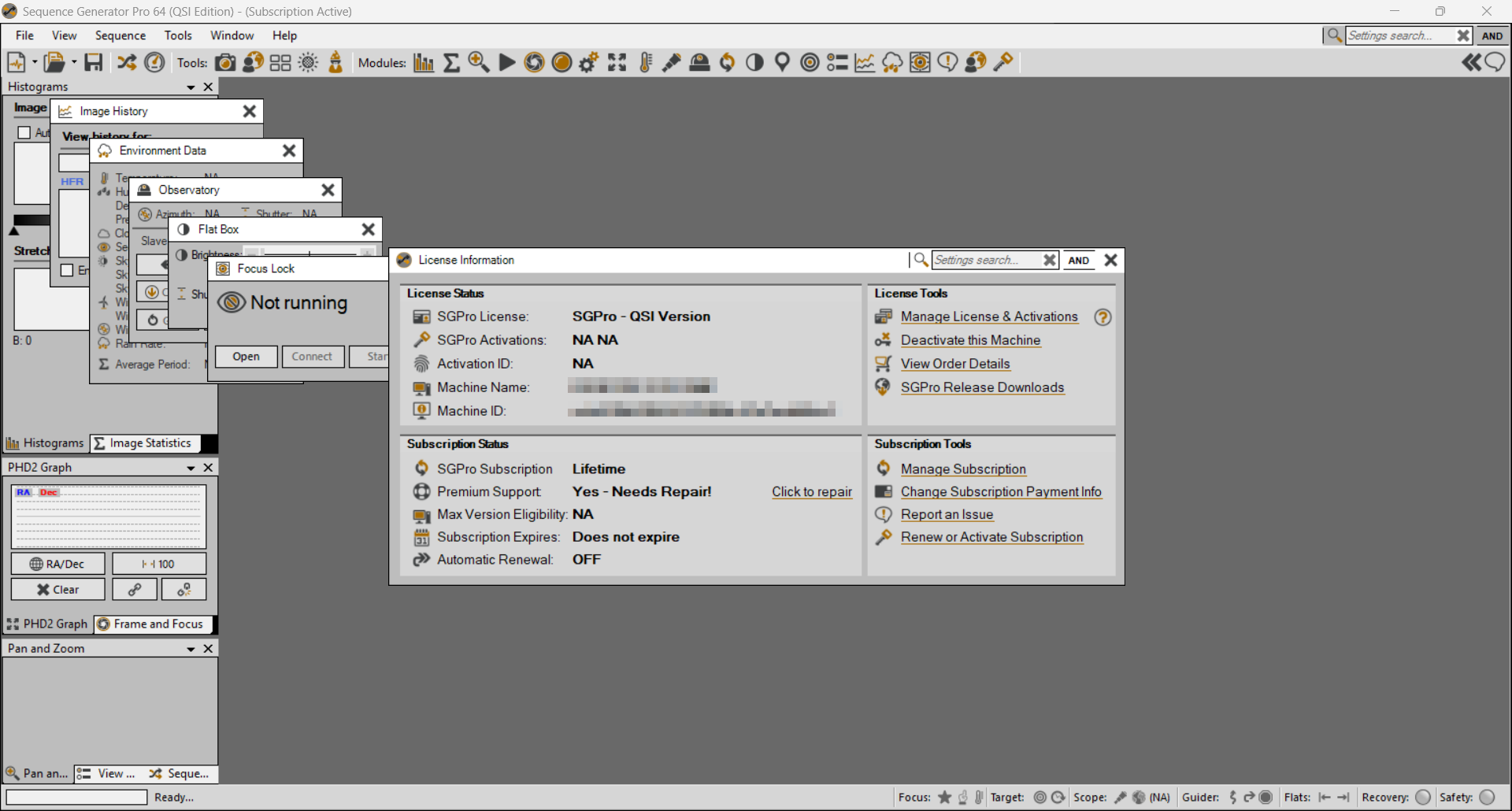This screenshot has width=1512, height=811.
Task: Toggle AND mode in License Information search
Action: pyautogui.click(x=1078, y=260)
